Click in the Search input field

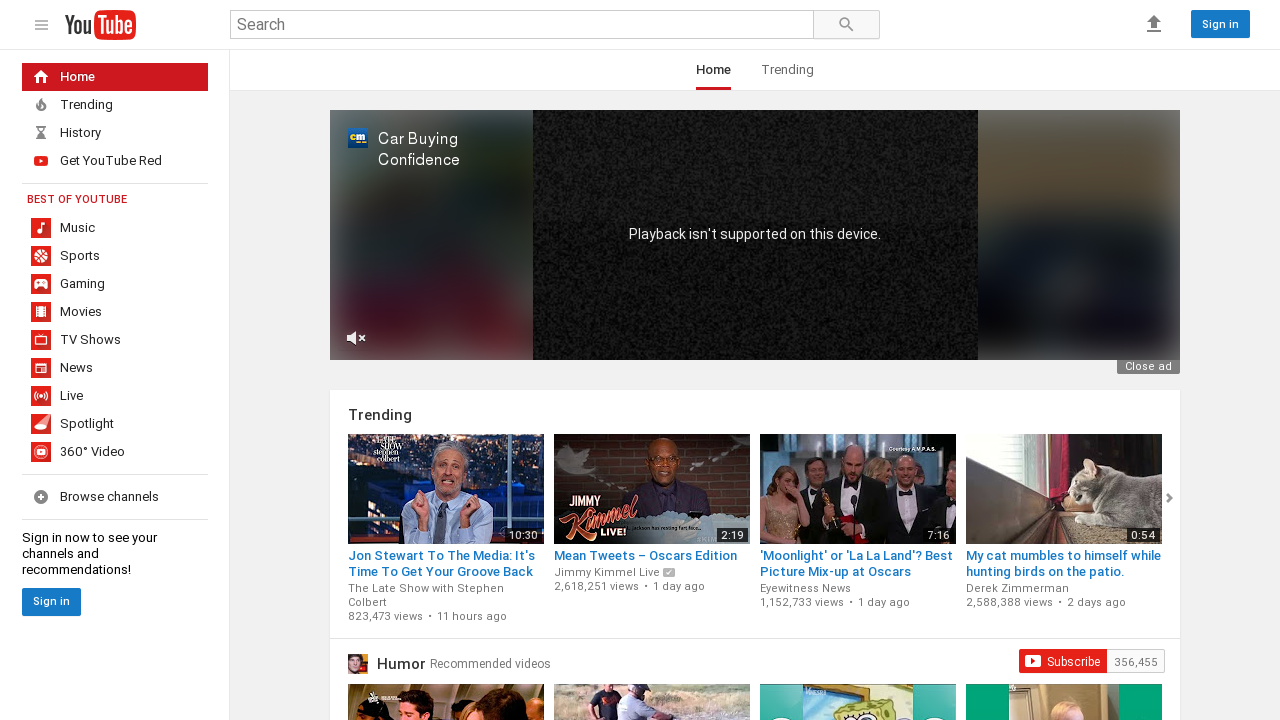522,25
